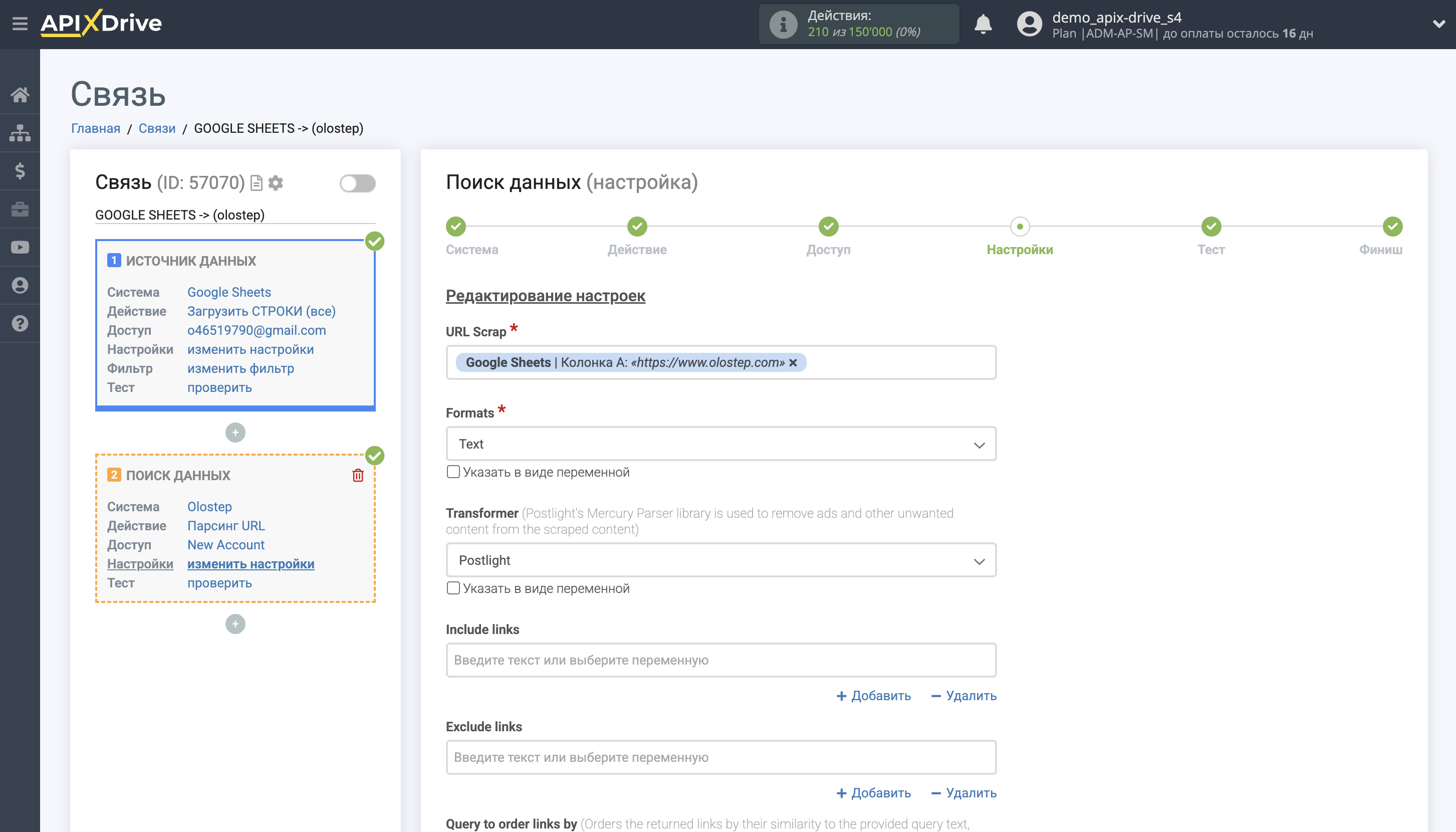Viewport: 1456px width, 832px height.
Task: Click the notification bell icon
Action: (x=983, y=24)
